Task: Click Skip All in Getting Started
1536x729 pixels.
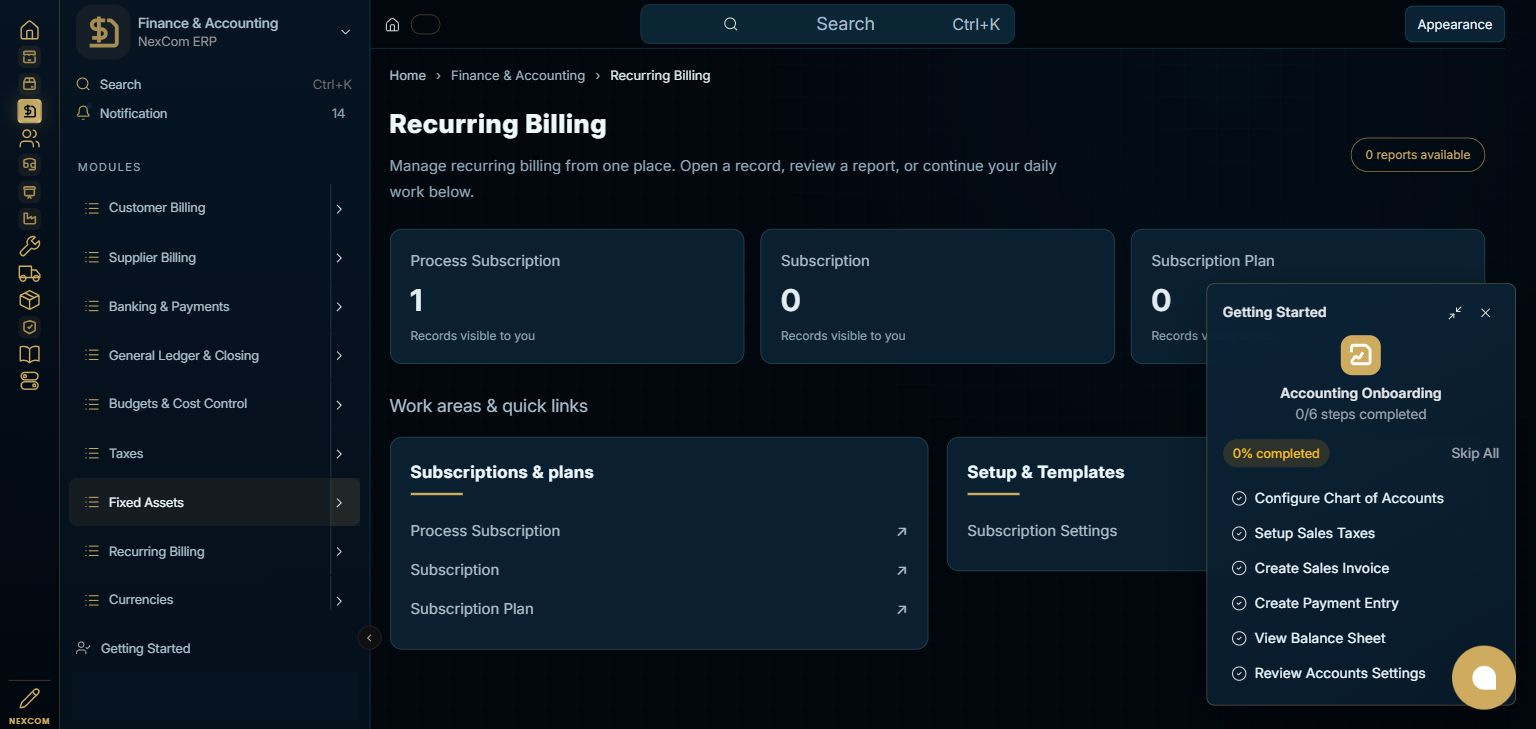Action: [1475, 453]
